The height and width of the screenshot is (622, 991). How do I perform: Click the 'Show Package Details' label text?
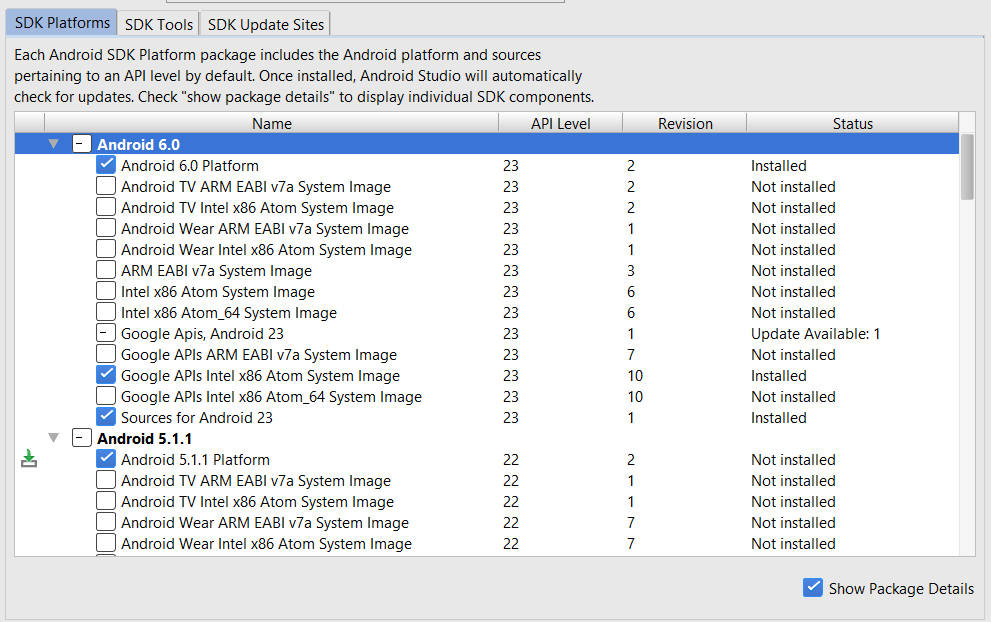(901, 588)
